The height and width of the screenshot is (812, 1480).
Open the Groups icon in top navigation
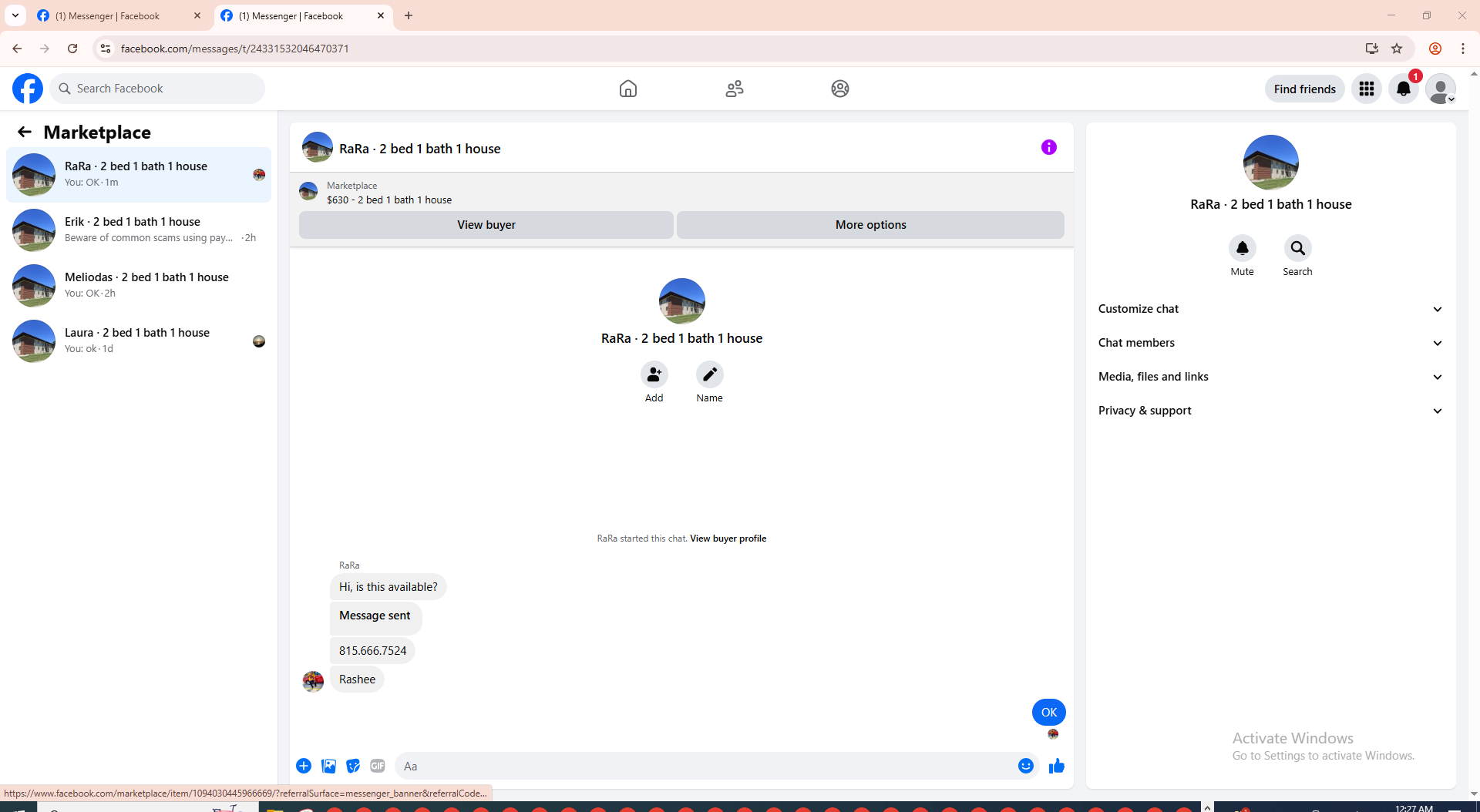[x=840, y=89]
